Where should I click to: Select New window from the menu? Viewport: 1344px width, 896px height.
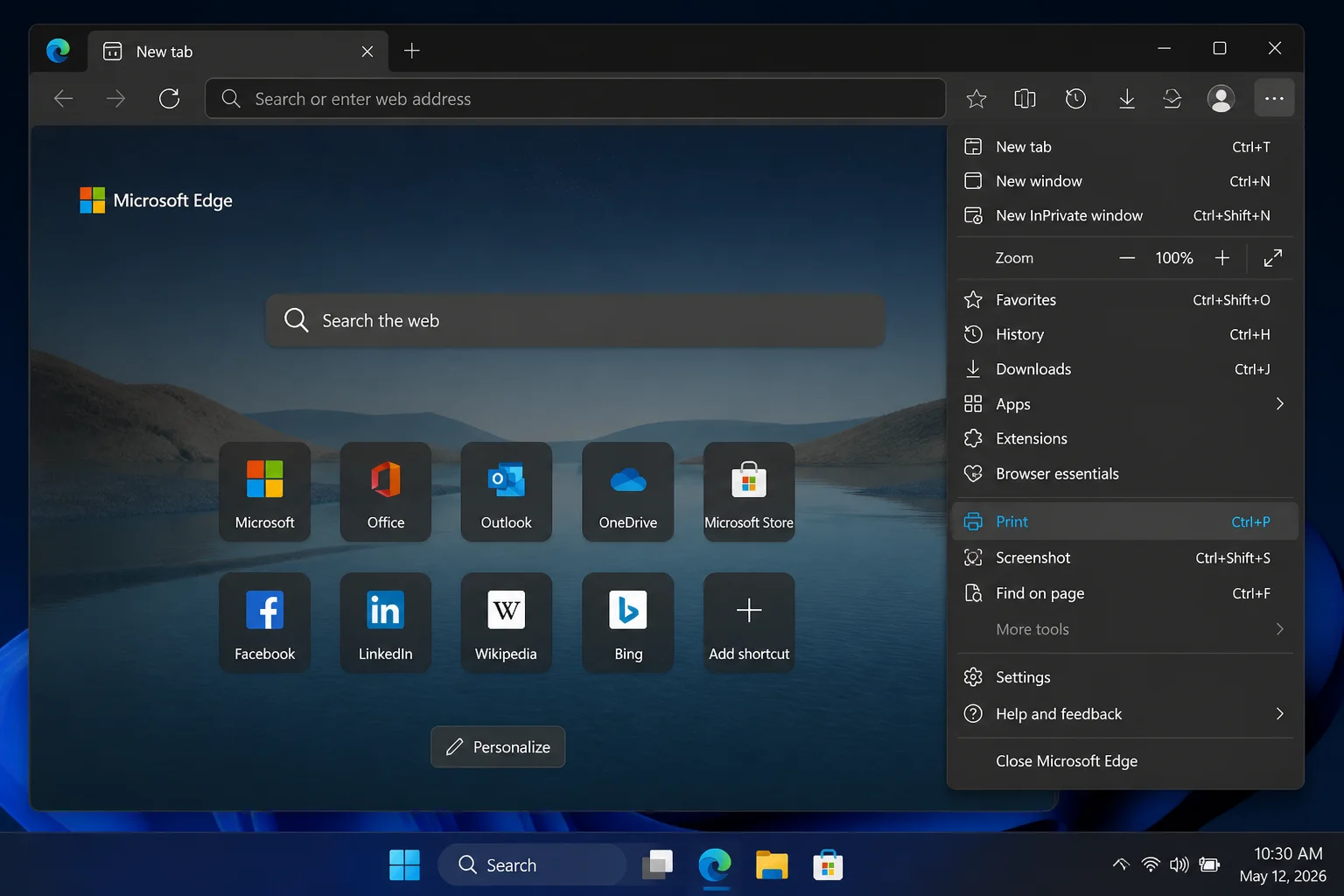tap(1125, 181)
